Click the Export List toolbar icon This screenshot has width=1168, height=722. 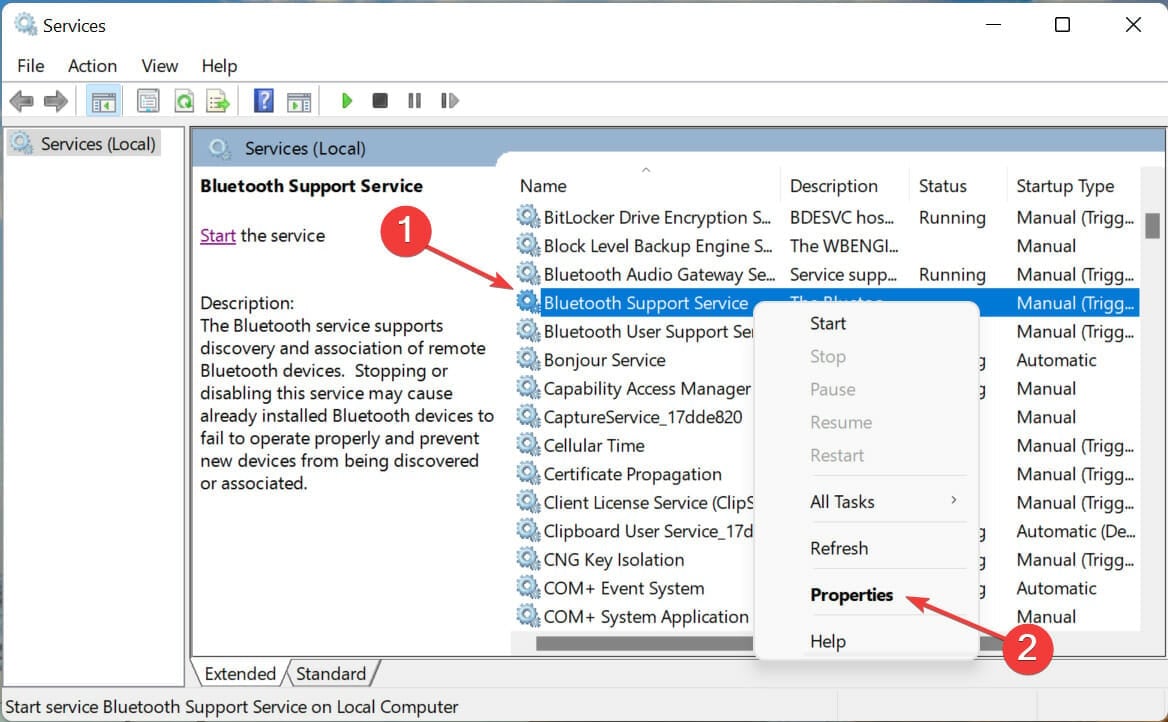(x=218, y=101)
